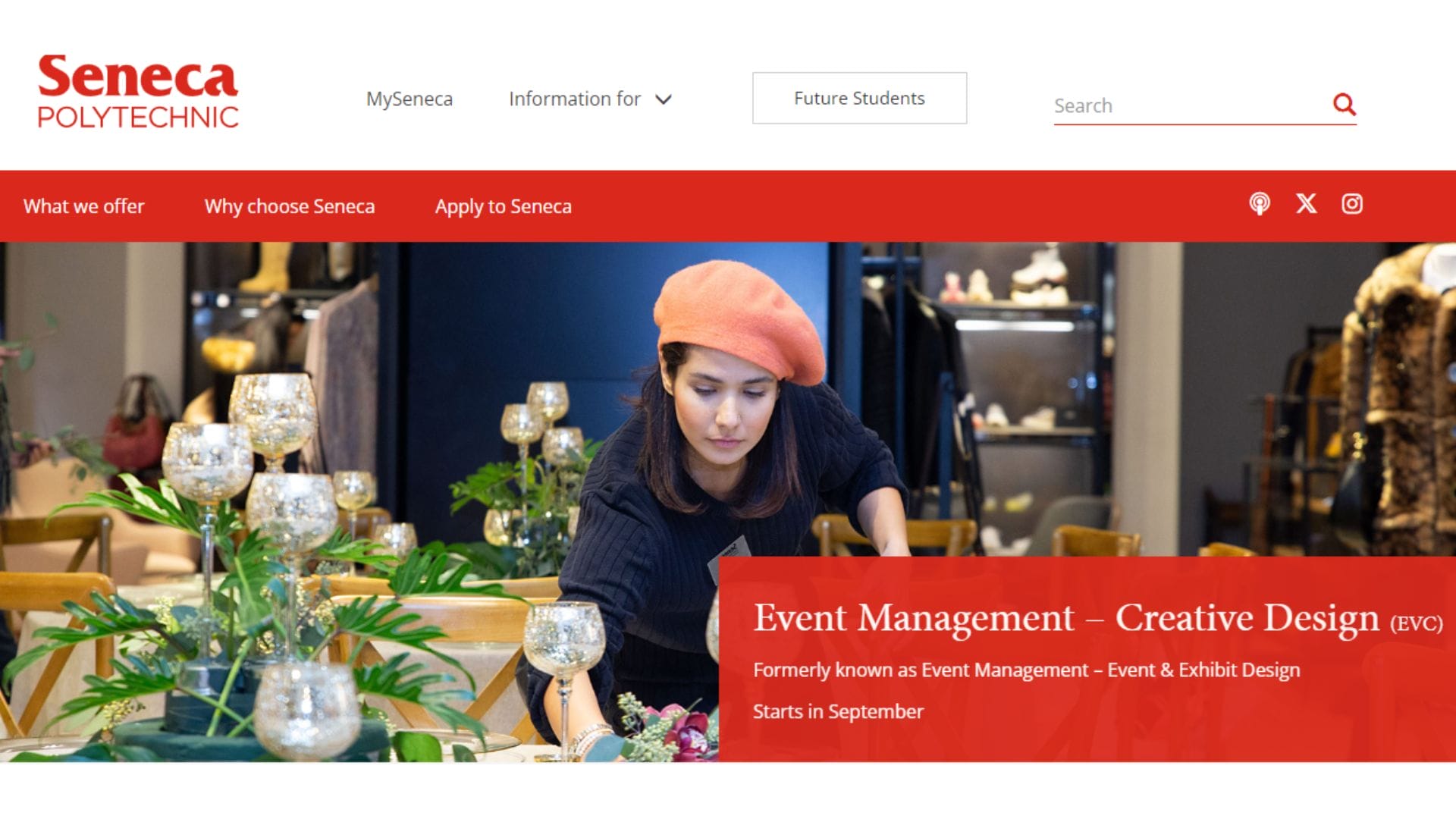Open Seneca's Instagram icon link
Viewport: 1456px width, 819px height.
click(x=1352, y=204)
